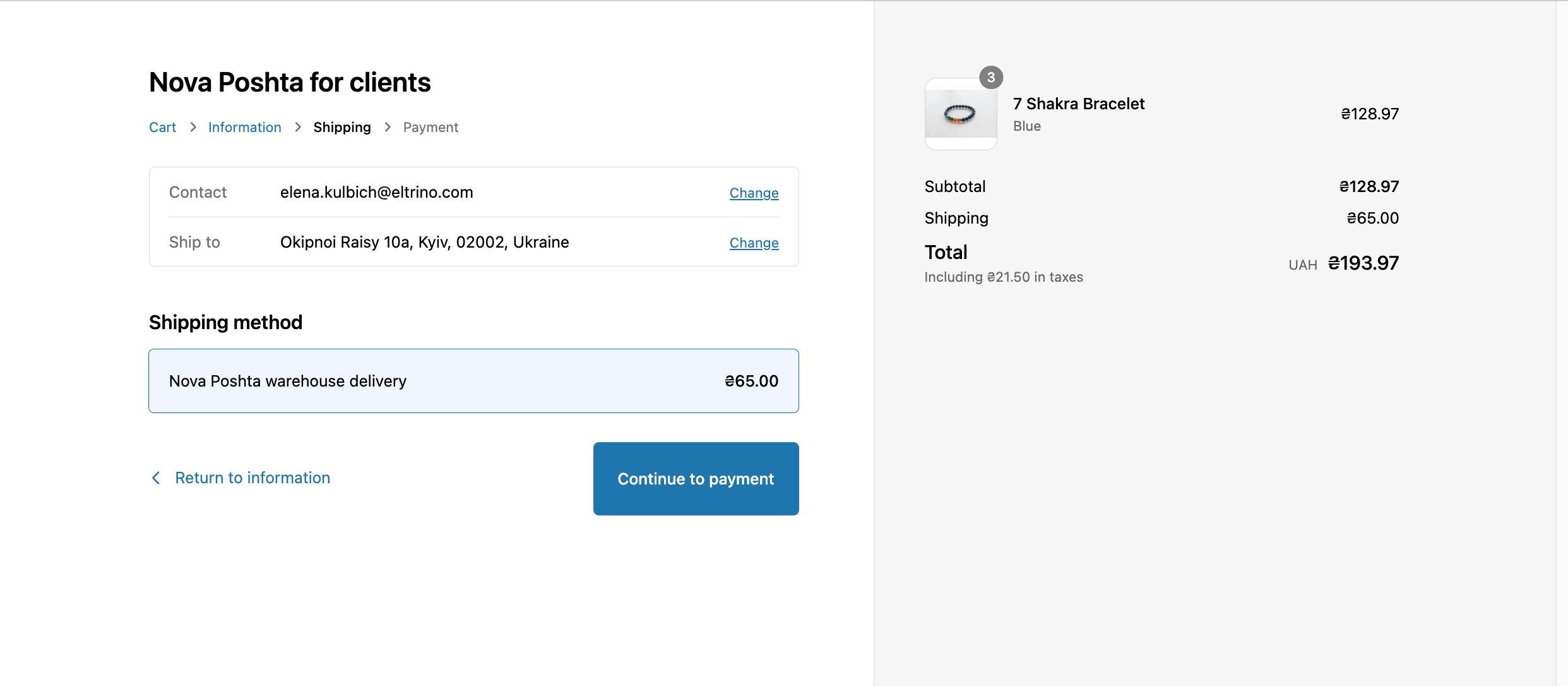1568x686 pixels.
Task: Select the Payment breadcrumb step
Action: (431, 127)
